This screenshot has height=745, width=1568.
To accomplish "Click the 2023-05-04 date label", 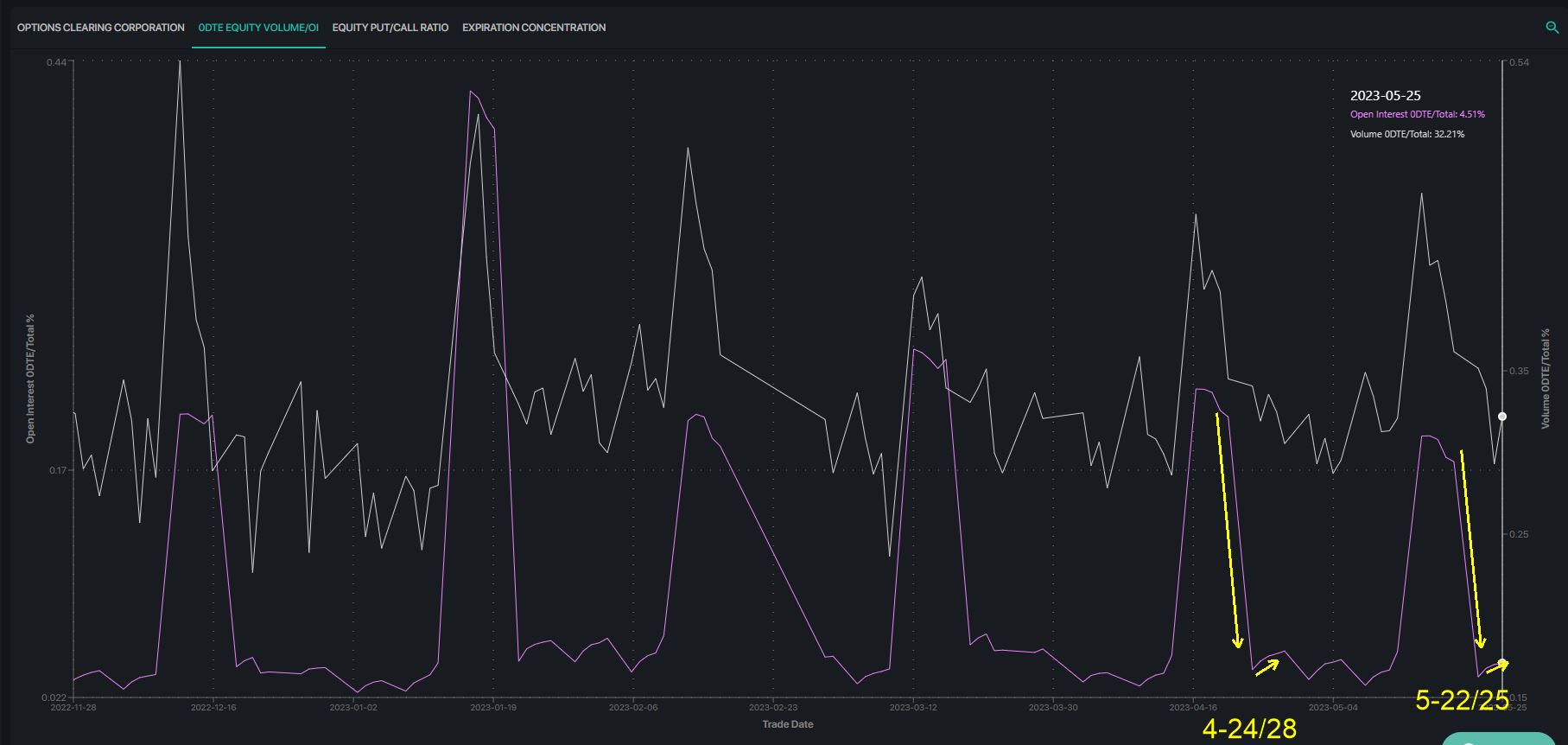I will [x=1333, y=707].
